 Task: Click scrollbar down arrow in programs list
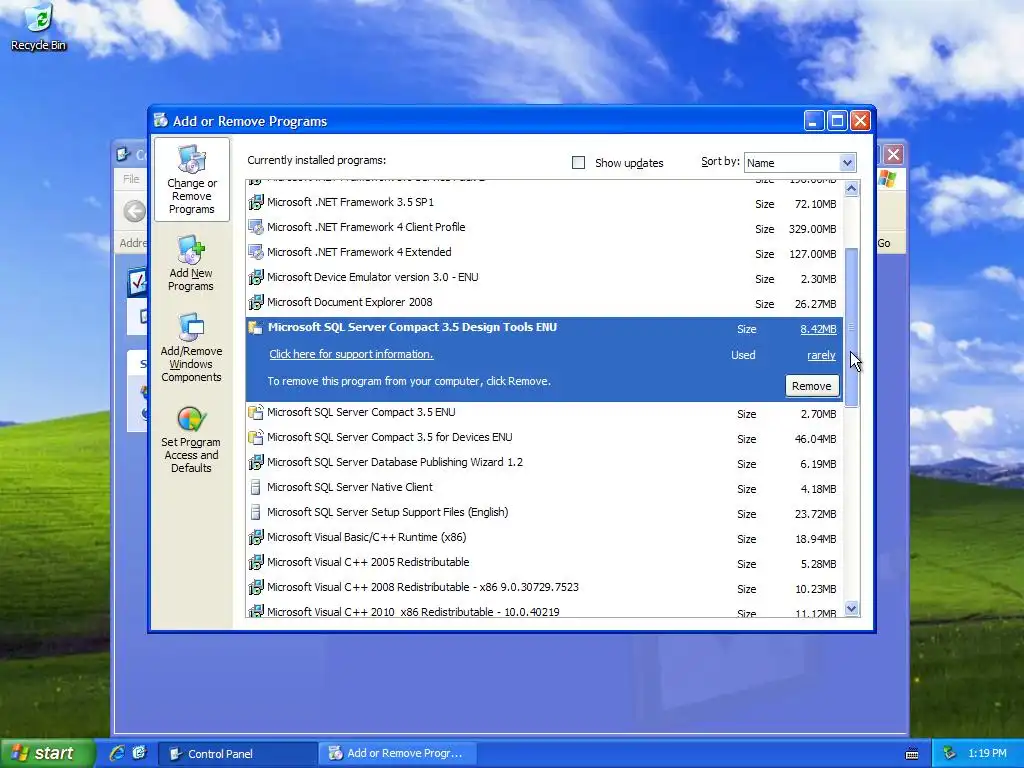[x=851, y=609]
